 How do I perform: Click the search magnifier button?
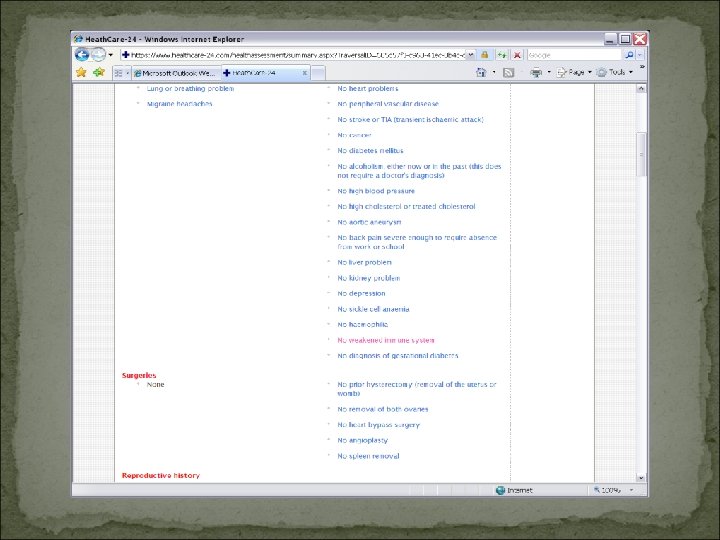coord(629,55)
